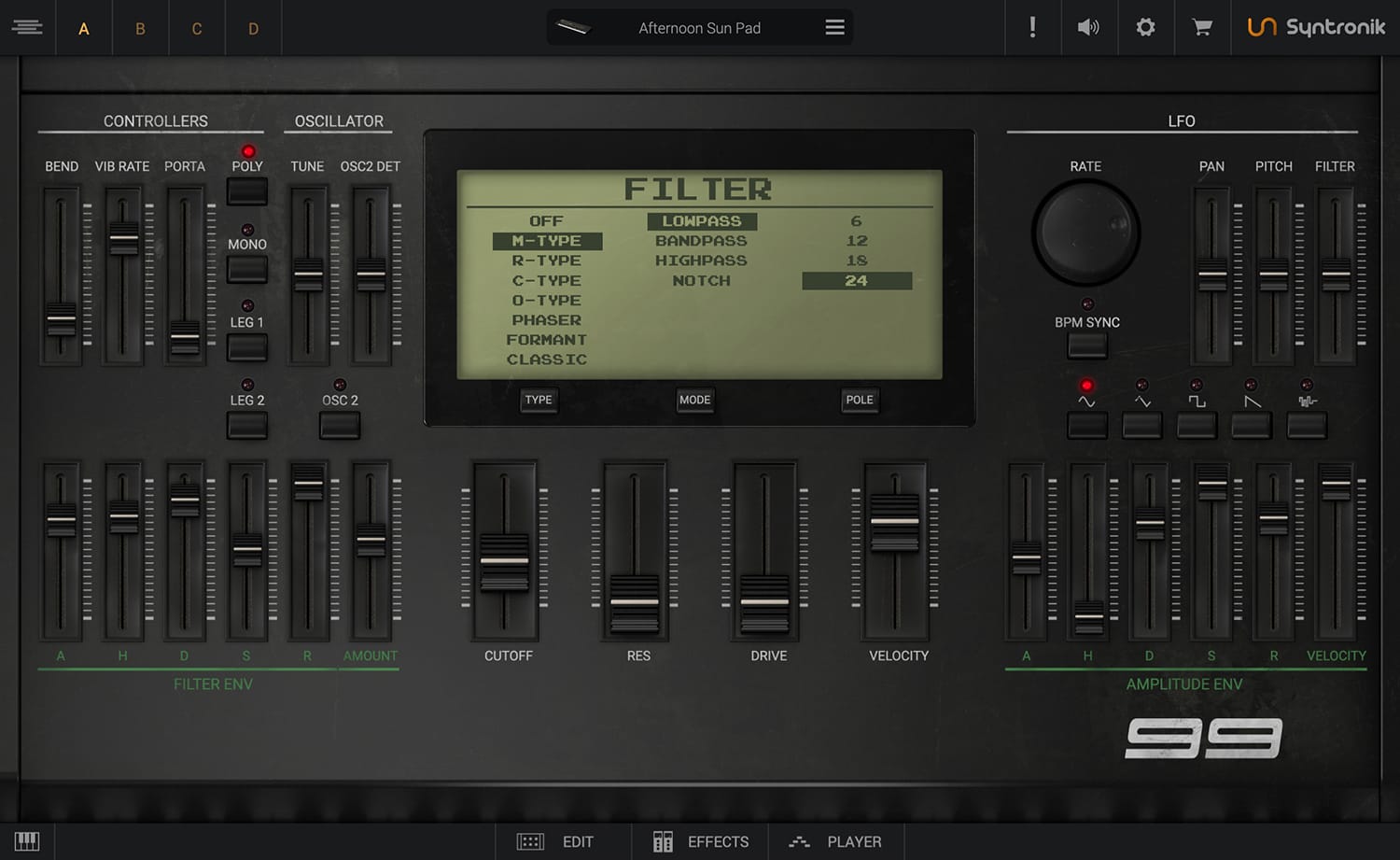Toggle the BPM SYNC button
Screen dimensions: 1400x860
tap(1087, 346)
